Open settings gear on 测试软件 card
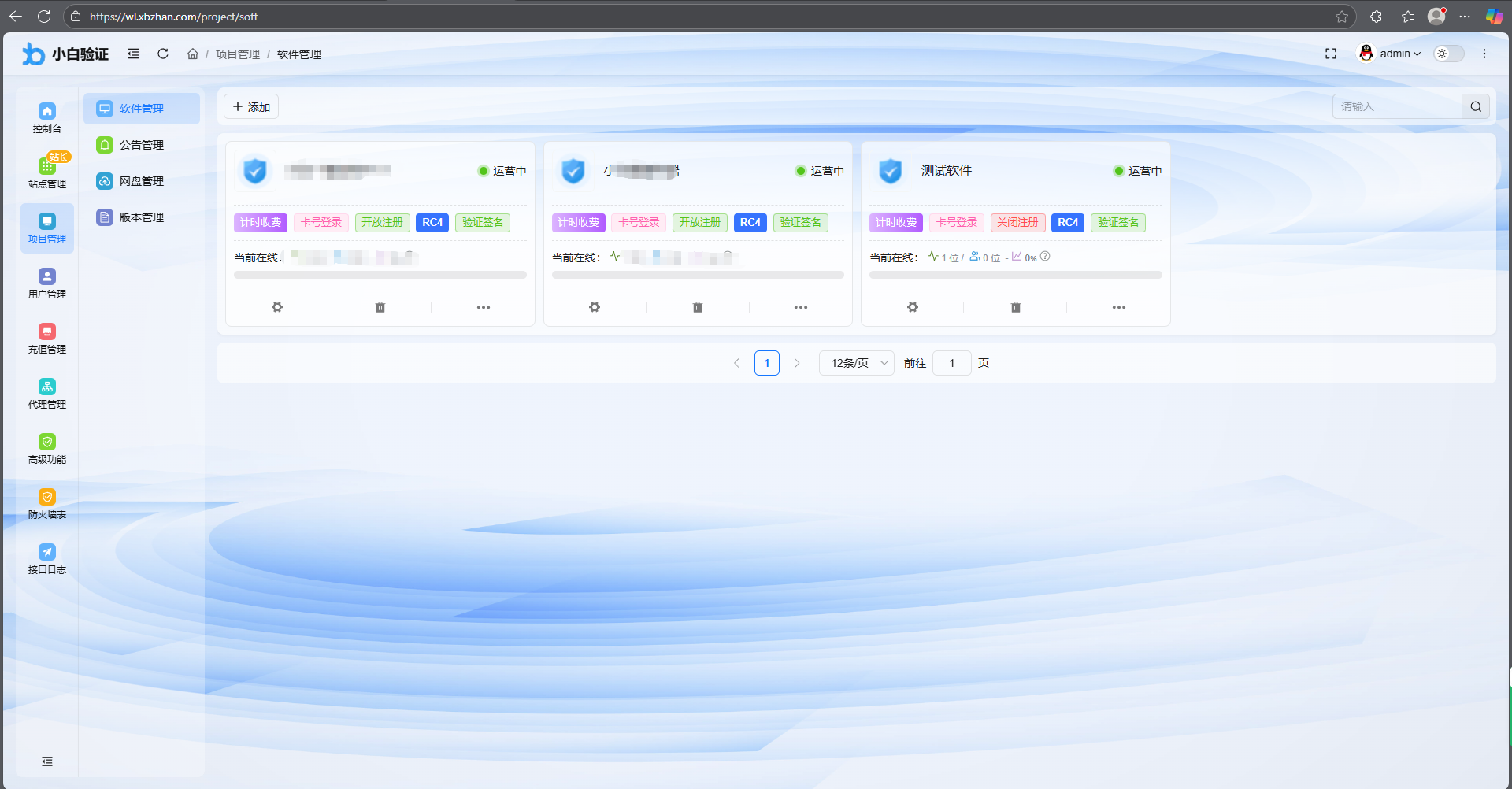The image size is (1512, 789). pyautogui.click(x=912, y=307)
